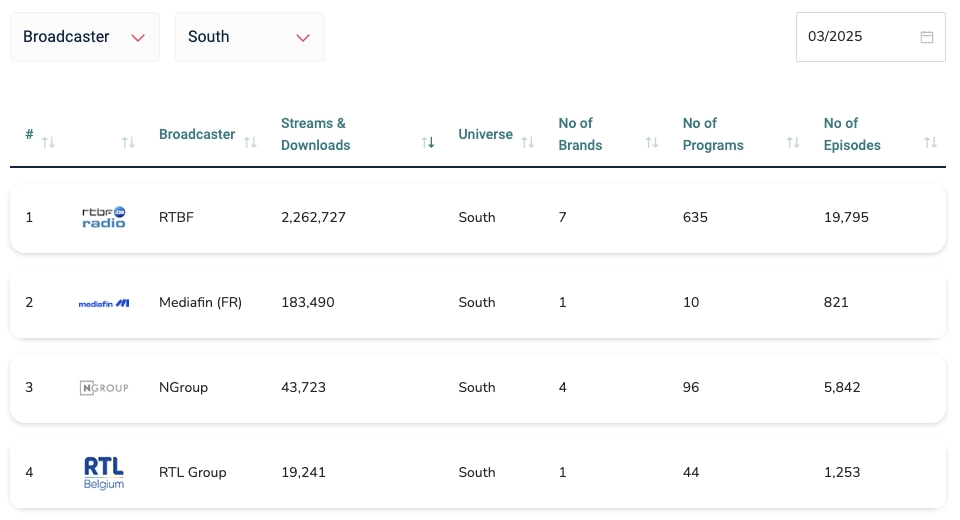Toggle Streams & Downloads sort arrows
This screenshot has width=960, height=520.
click(428, 143)
